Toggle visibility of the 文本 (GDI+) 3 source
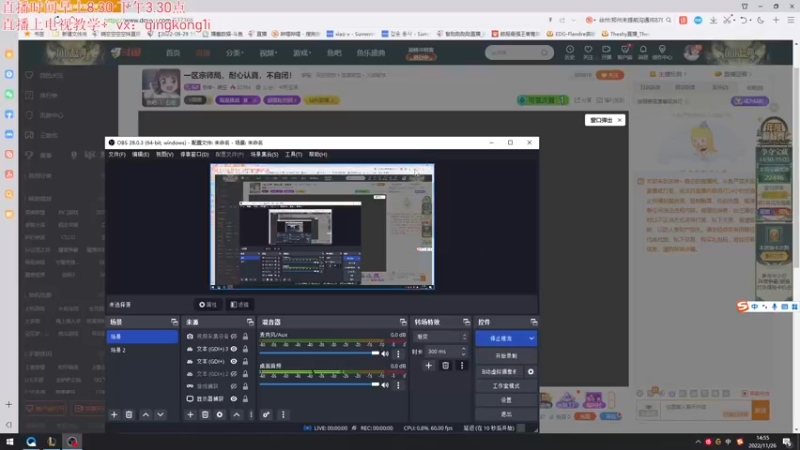The width and height of the screenshot is (800, 450). 234,349
